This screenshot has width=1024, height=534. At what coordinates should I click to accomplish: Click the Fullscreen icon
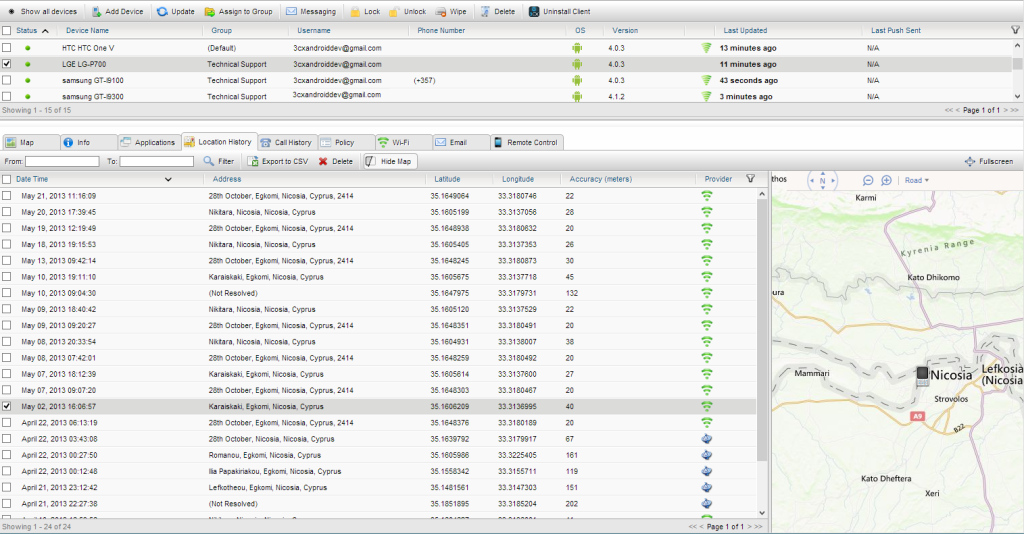pyautogui.click(x=970, y=161)
